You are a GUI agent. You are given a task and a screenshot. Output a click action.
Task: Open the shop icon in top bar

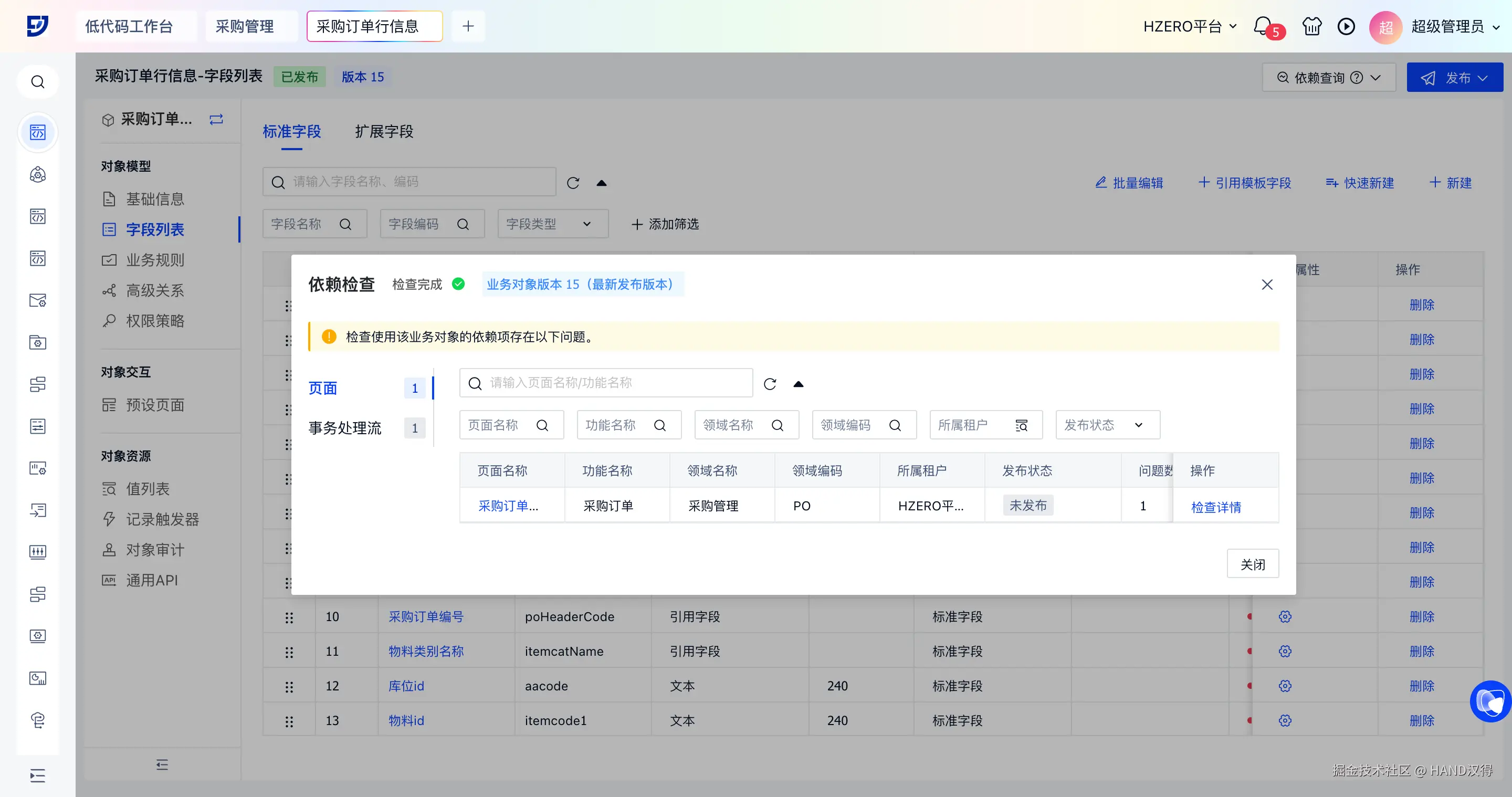tap(1311, 26)
